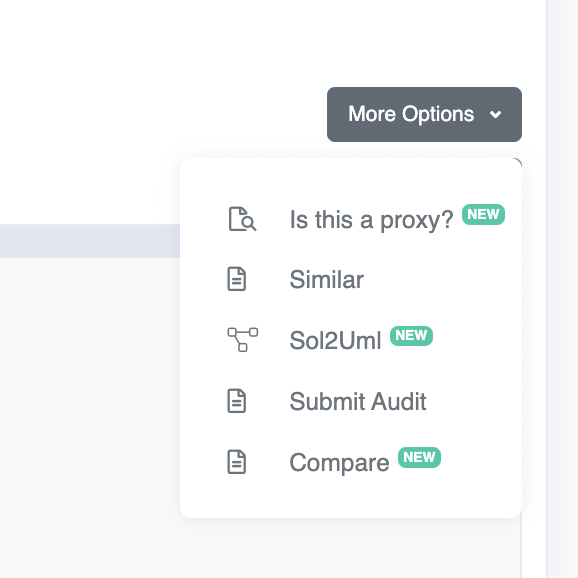Click the document icon beside Submit Audit

point(237,401)
